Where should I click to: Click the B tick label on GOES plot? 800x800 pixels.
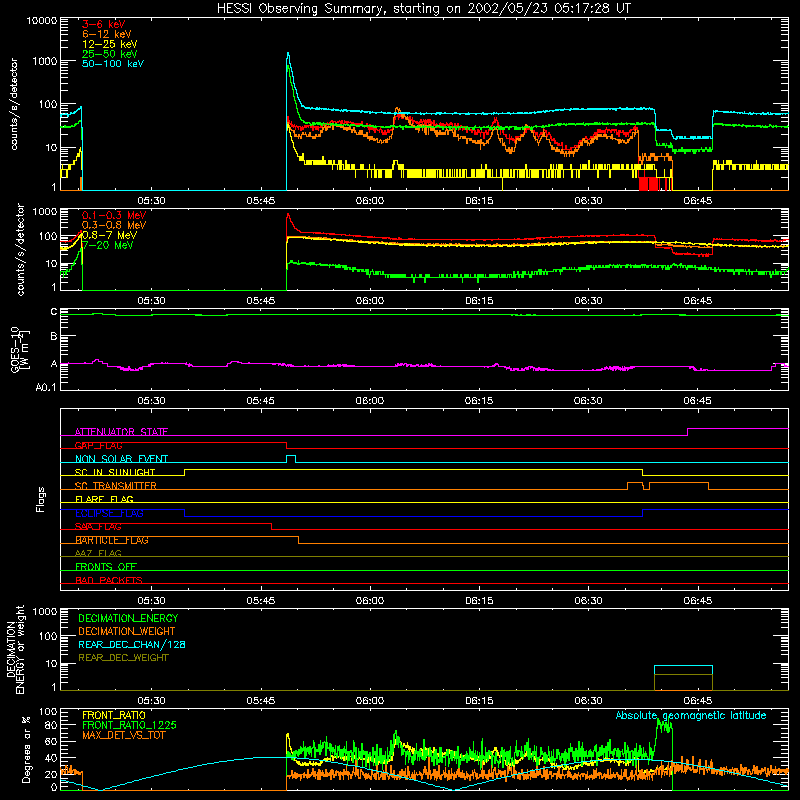pos(54,337)
